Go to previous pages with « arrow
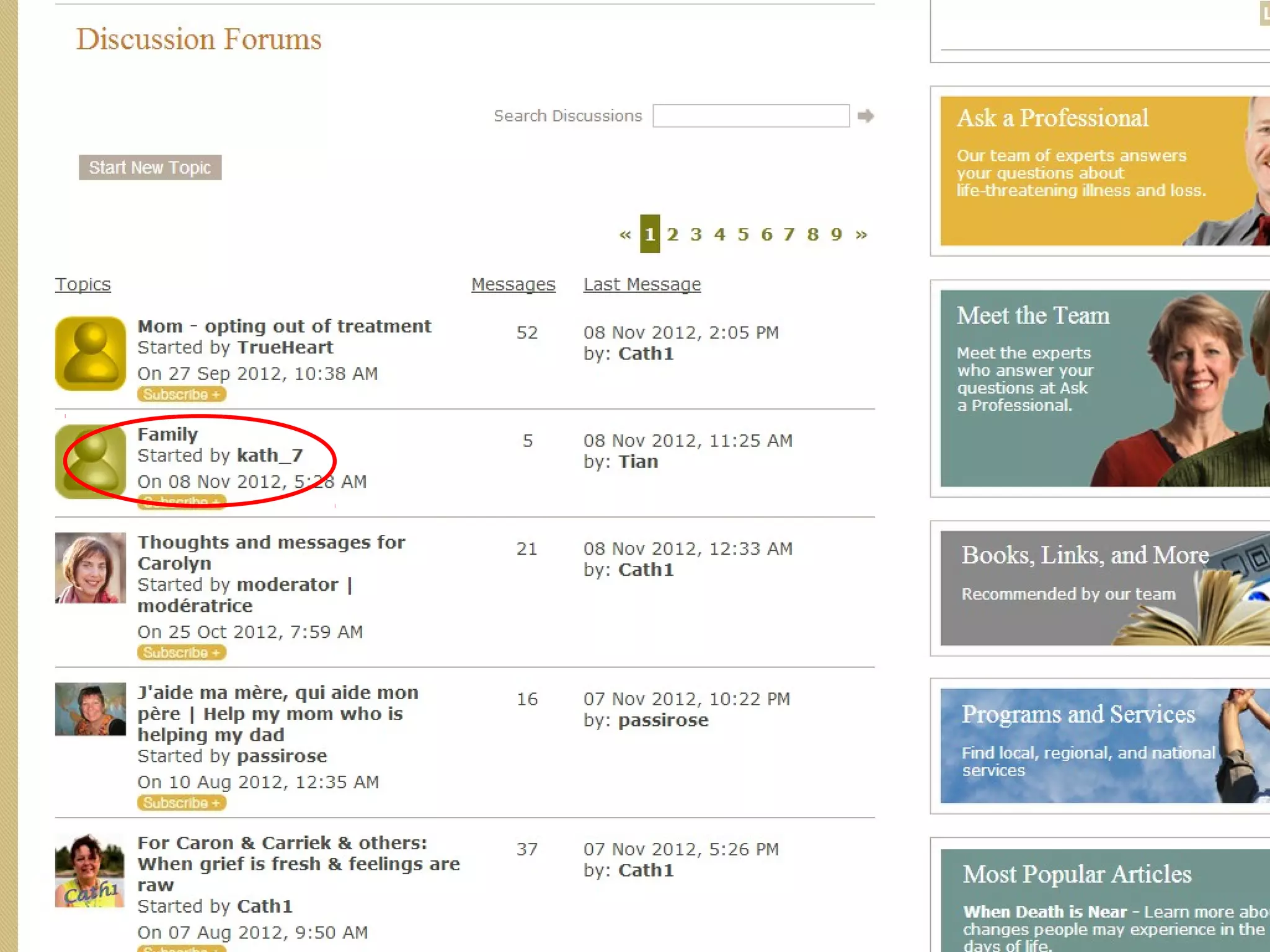Viewport: 1270px width, 952px height. 624,234
